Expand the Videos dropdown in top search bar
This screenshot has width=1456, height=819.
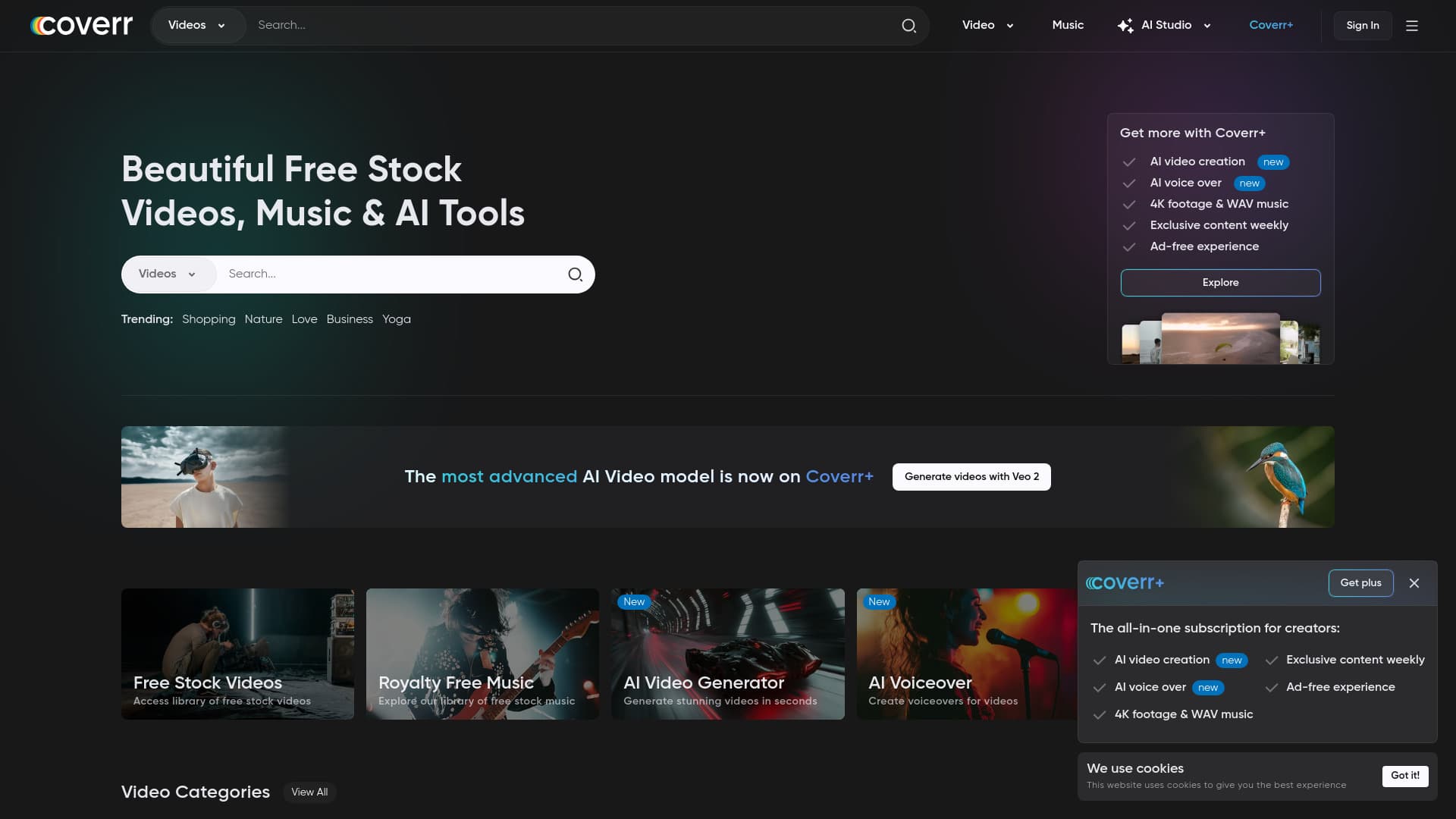point(197,26)
